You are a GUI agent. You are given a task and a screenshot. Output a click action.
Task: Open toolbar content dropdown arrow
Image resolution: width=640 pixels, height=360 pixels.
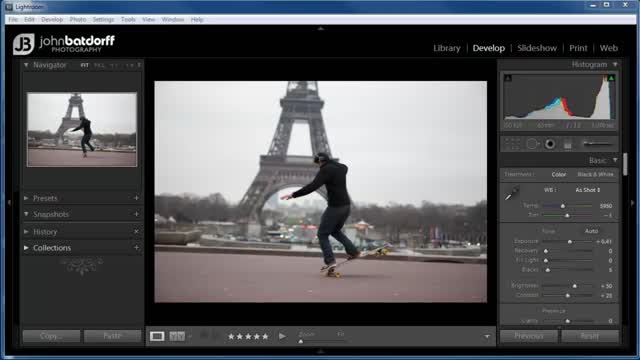click(487, 337)
